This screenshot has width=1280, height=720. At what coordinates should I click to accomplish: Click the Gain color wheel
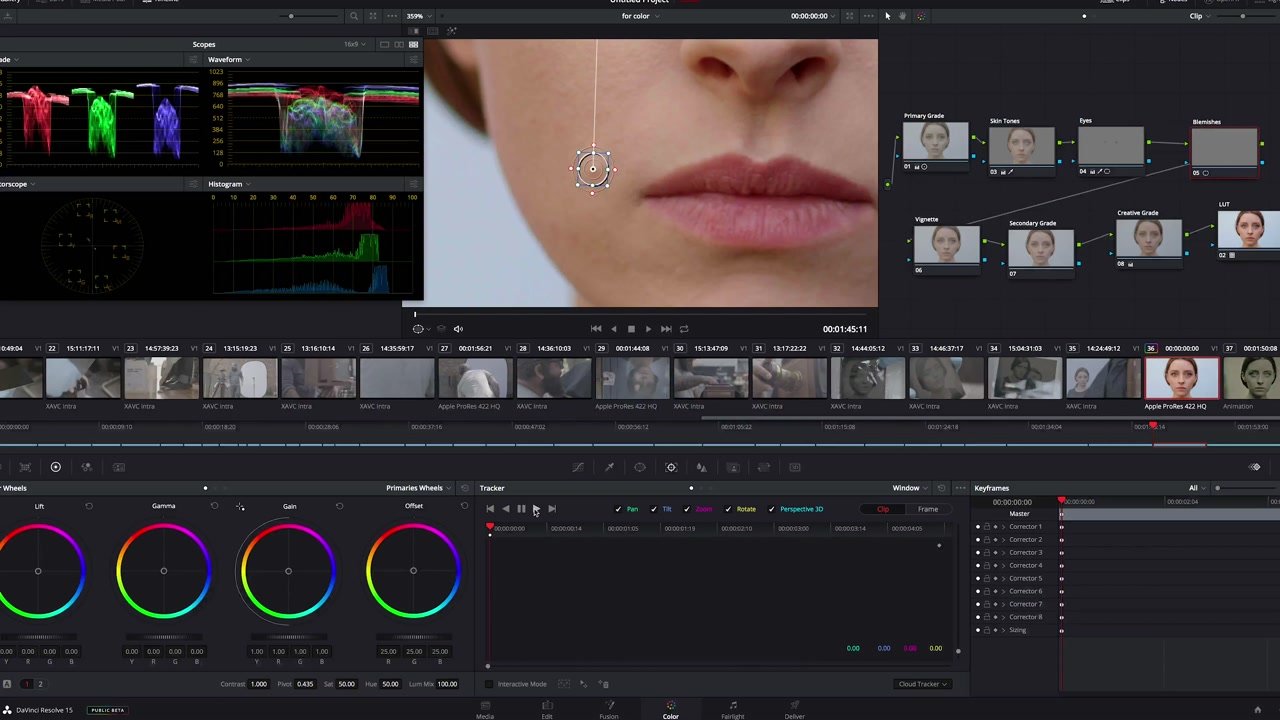click(x=288, y=571)
